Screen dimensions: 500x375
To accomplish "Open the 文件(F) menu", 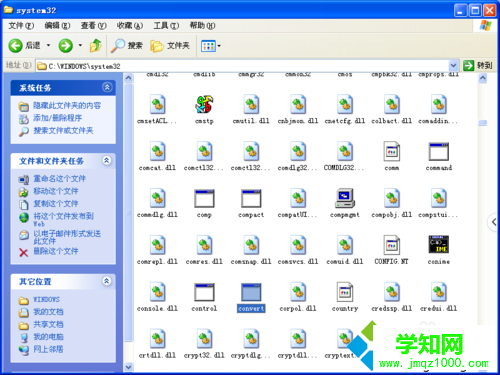I will 21,26.
